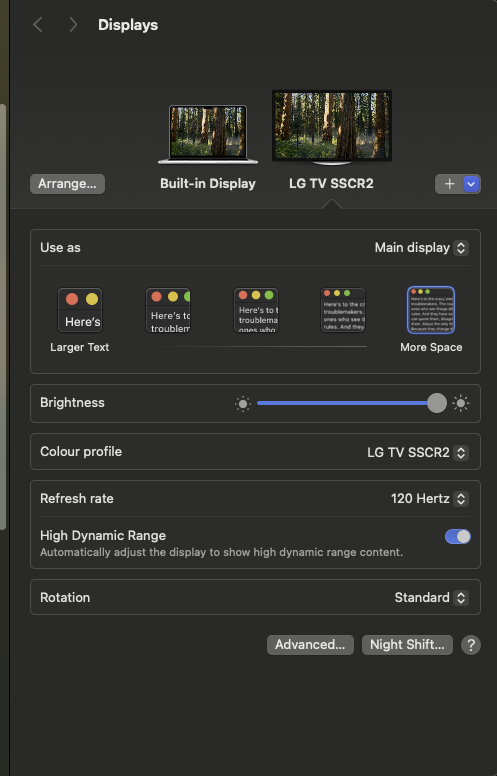The image size is (497, 776).
Task: Open the Colour profile dropdown
Action: (418, 452)
